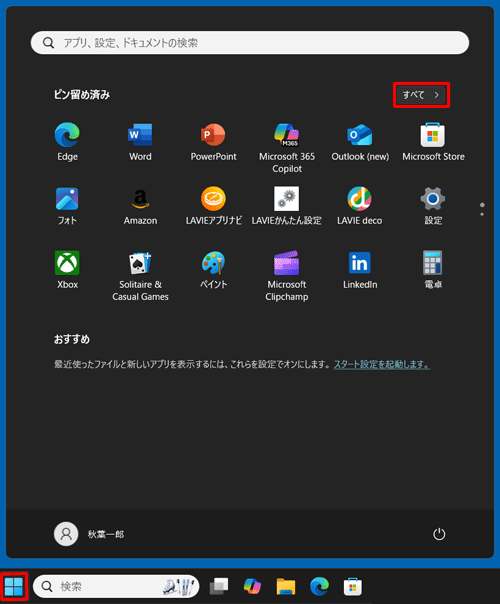500x604 pixels.
Task: Open the フォト app
Action: (67, 206)
